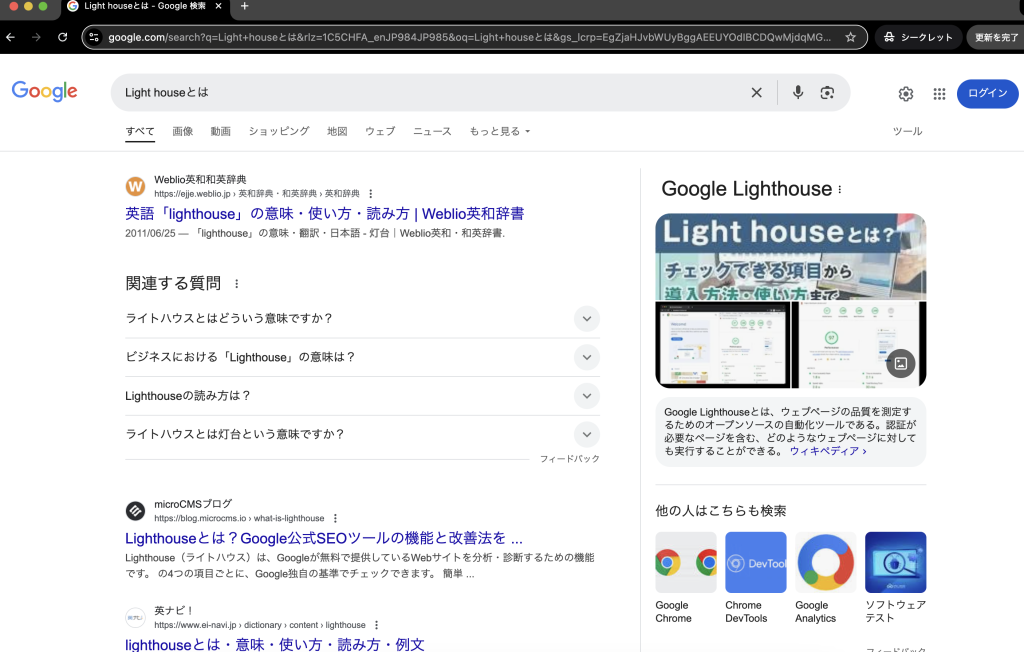
Task: Open the ウィキペディア link
Action: 827,451
